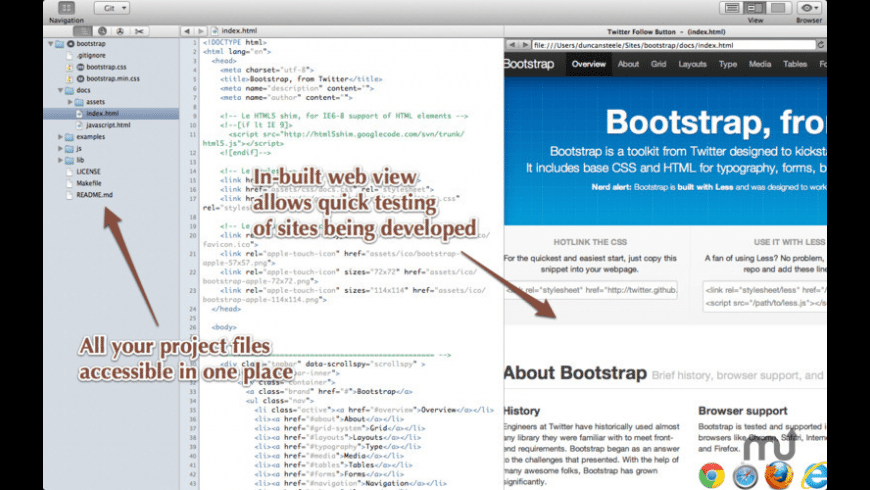Switch to split editor and browser view
Viewport: 870px width, 490px height.
(x=752, y=8)
